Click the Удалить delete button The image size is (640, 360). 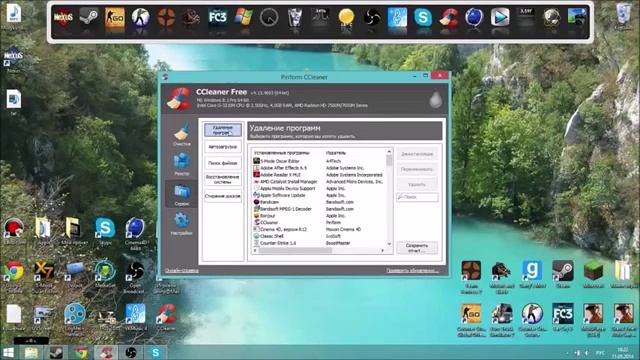417,184
